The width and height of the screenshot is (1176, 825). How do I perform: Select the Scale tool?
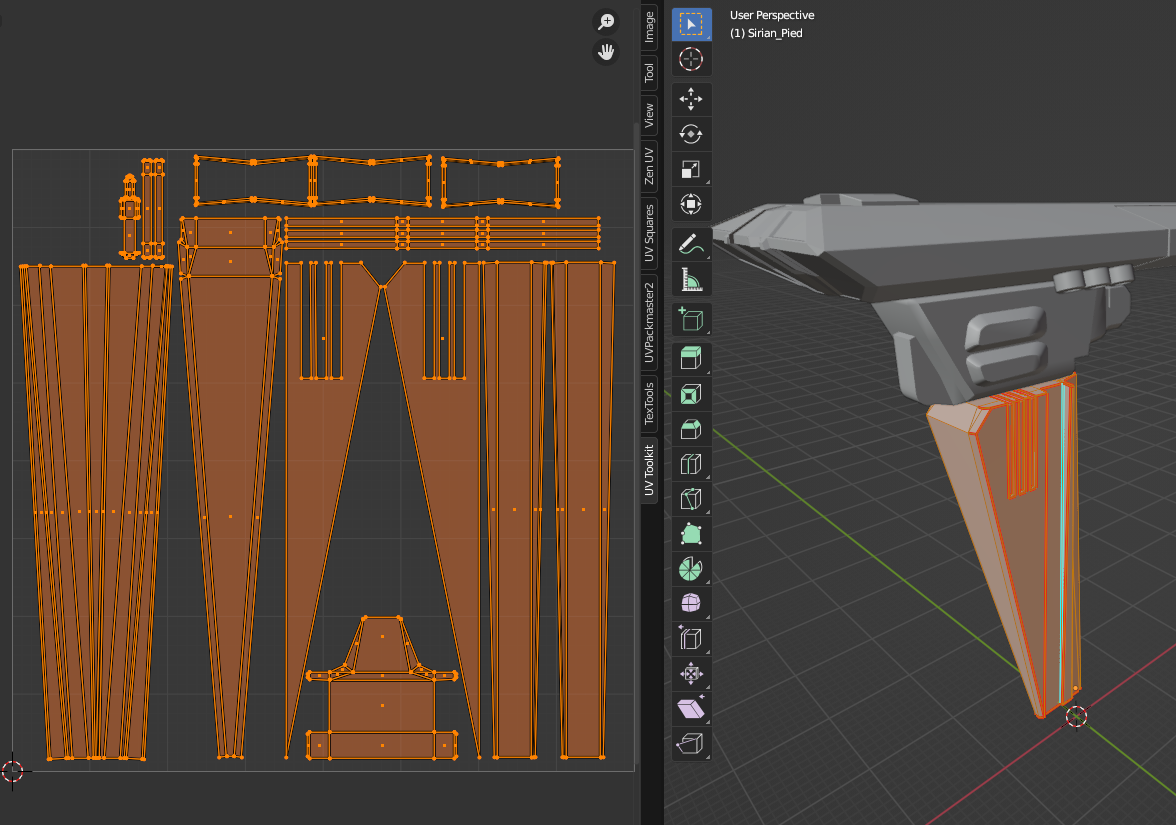[x=691, y=170]
